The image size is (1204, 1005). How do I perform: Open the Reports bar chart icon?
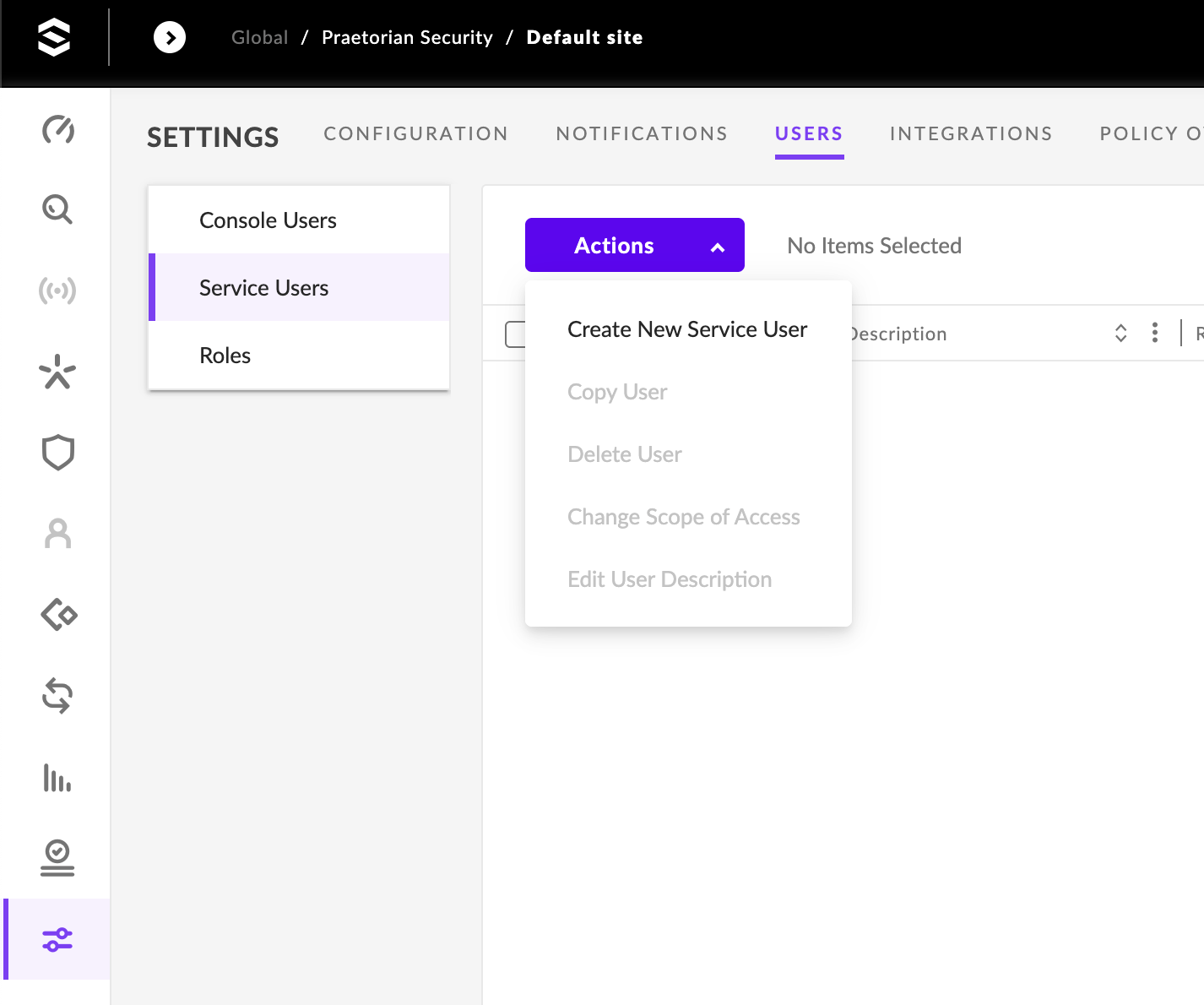(x=57, y=777)
